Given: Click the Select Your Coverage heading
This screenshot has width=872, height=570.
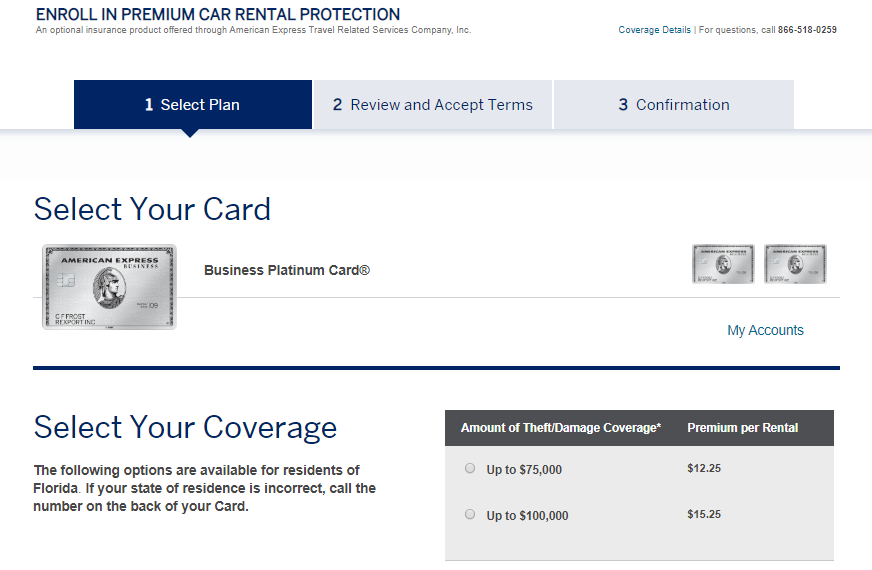Looking at the screenshot, I should [x=185, y=427].
